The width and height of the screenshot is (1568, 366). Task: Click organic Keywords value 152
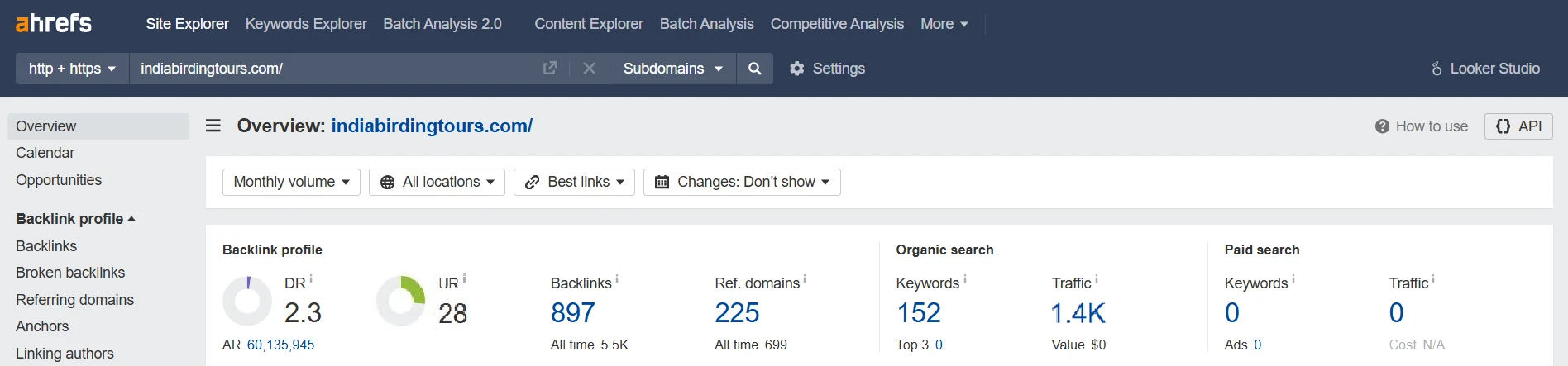[919, 313]
